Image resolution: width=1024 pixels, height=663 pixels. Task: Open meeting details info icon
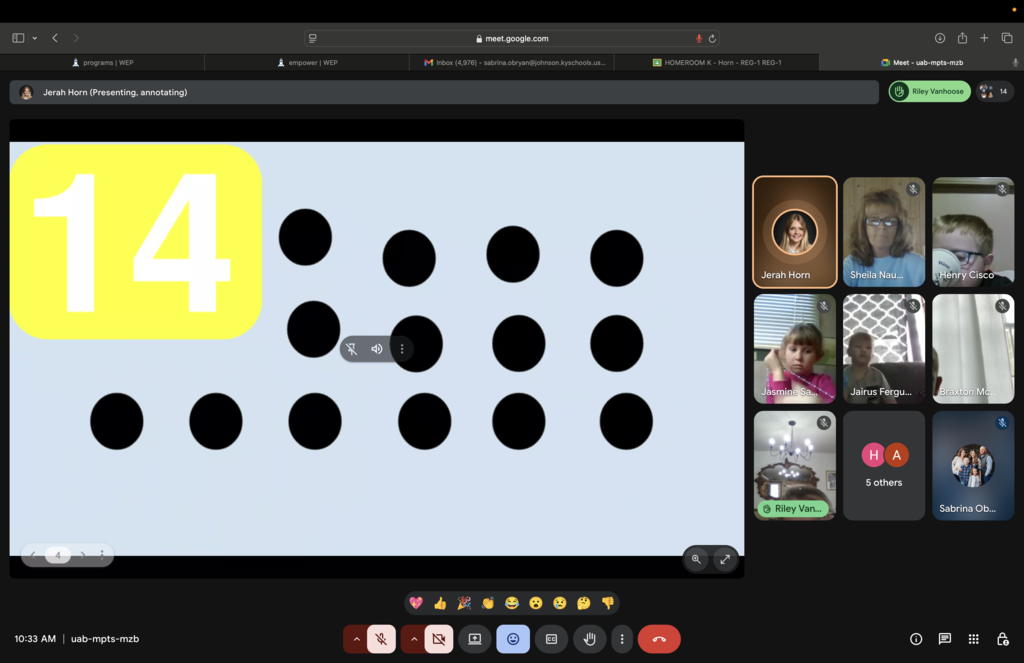915,639
